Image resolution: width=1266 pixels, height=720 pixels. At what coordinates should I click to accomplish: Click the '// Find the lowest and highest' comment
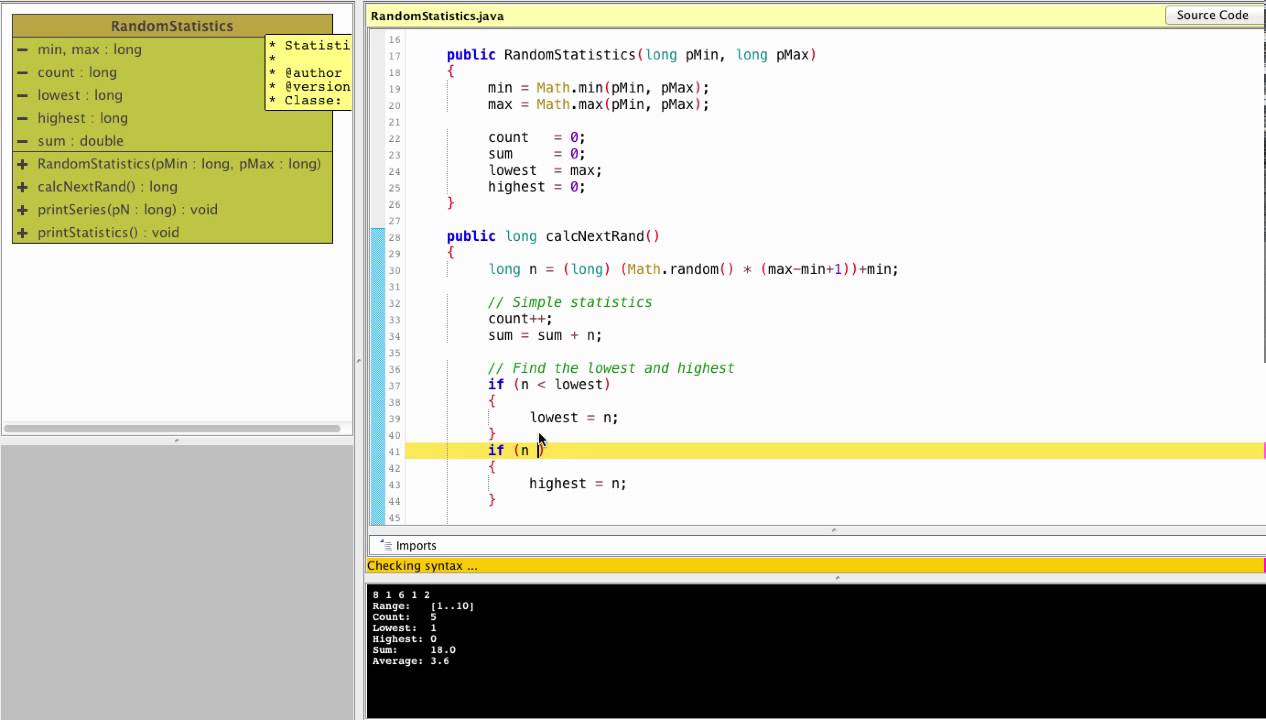click(x=611, y=368)
